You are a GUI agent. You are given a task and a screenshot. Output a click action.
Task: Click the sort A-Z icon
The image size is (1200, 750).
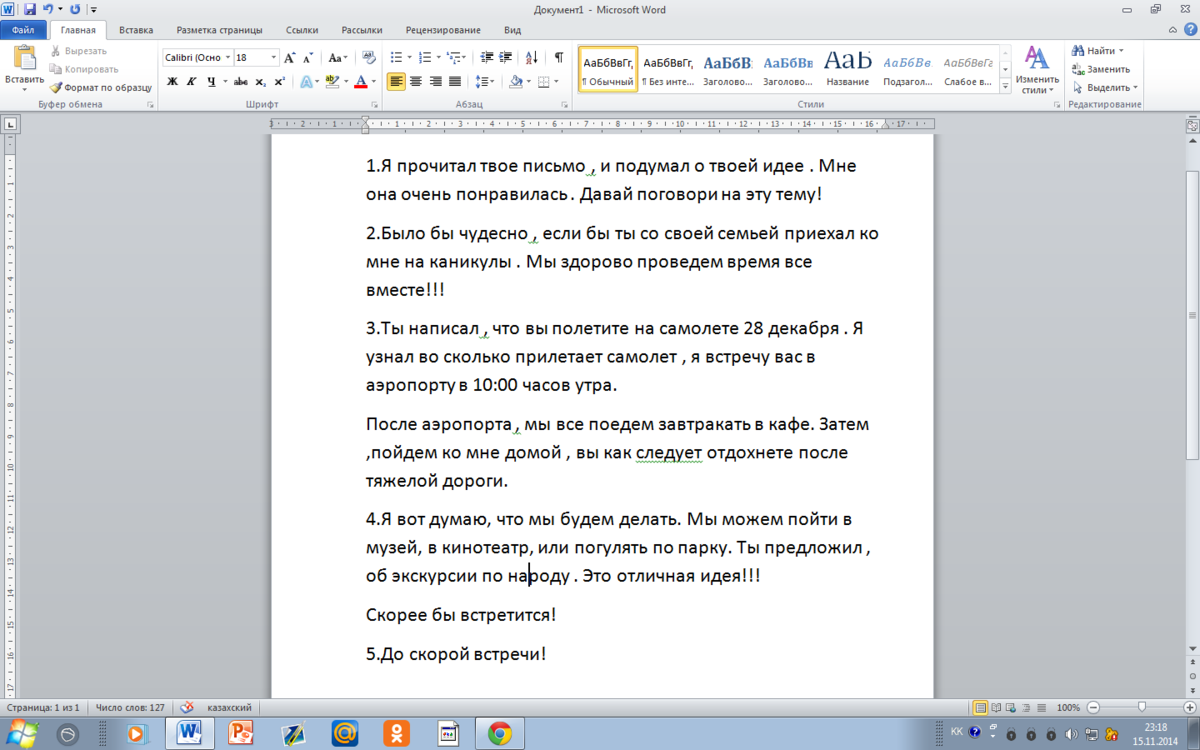[x=531, y=57]
